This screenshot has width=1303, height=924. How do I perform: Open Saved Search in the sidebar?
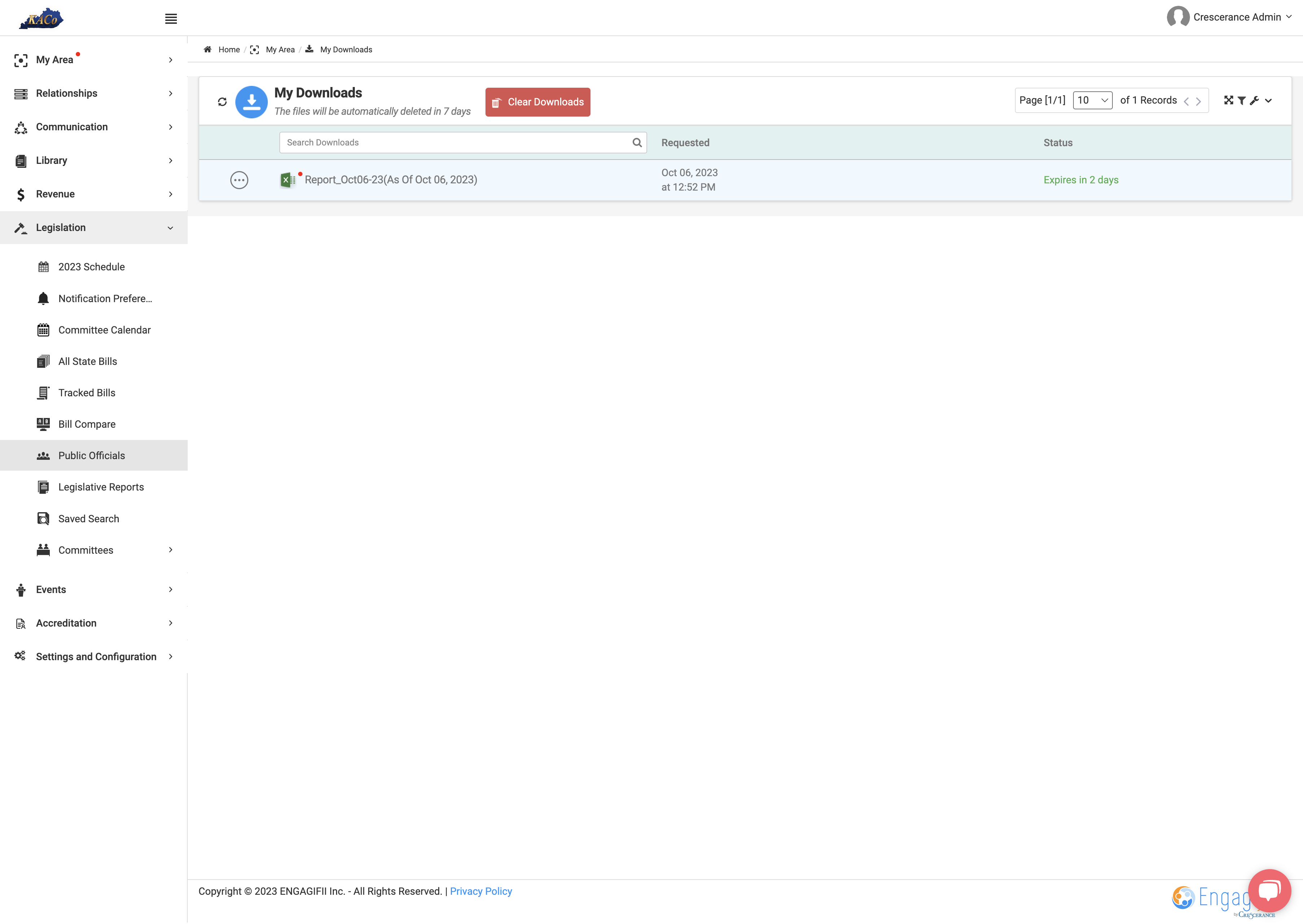tap(94, 518)
